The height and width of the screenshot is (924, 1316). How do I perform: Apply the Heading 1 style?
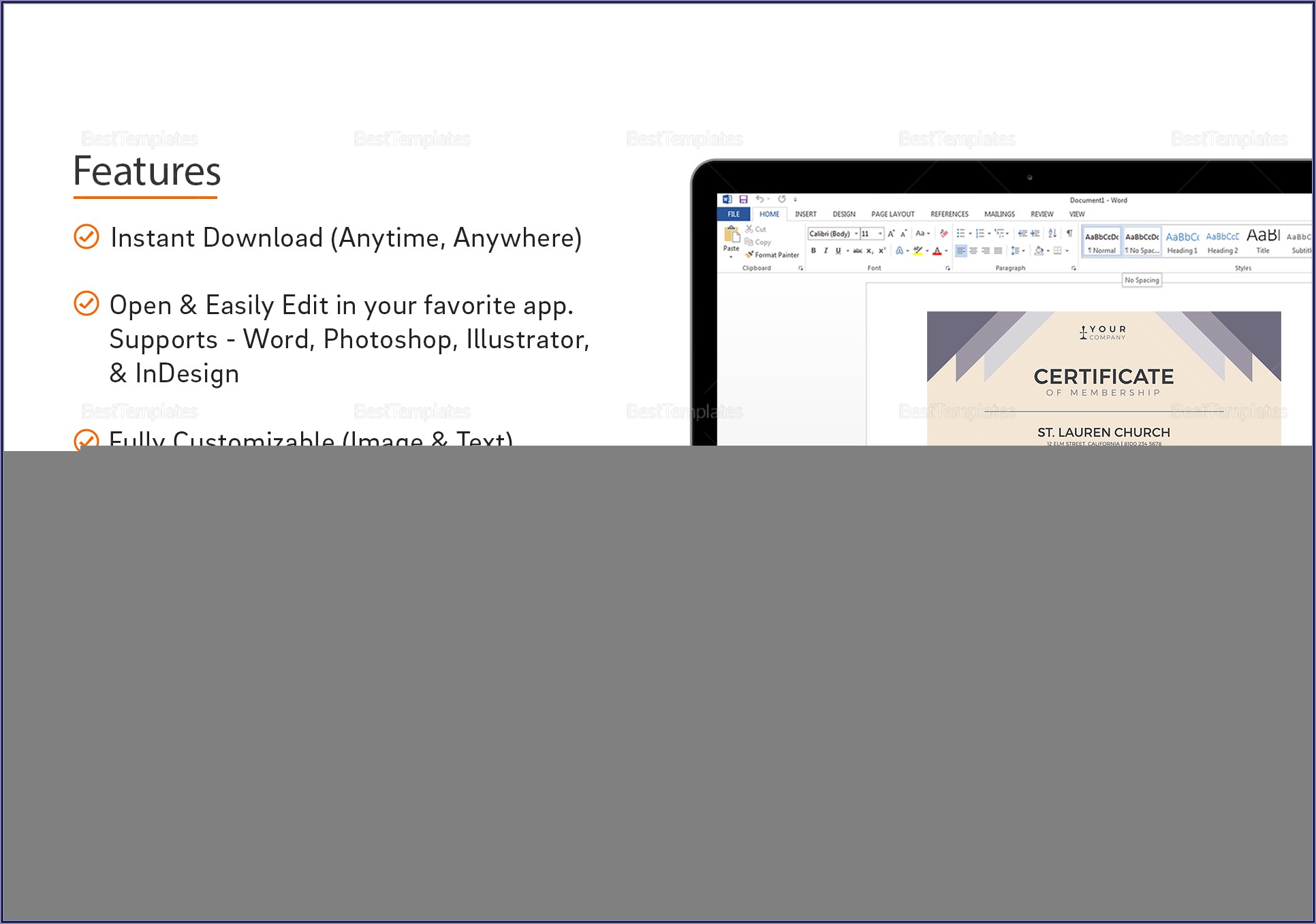1182,241
